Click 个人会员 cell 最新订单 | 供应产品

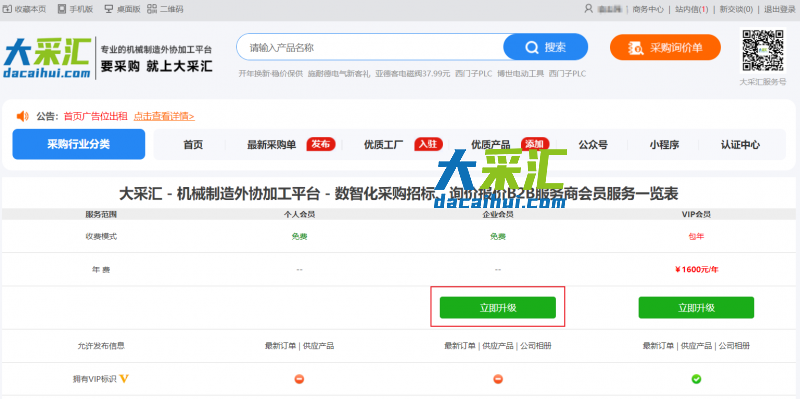[x=299, y=346]
